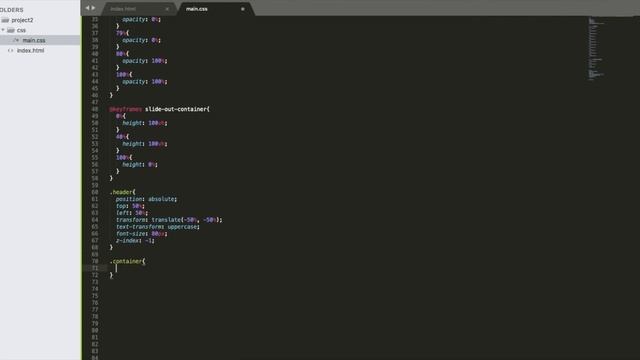Viewport: 640px width, 360px height.
Task: Click the position: absolute; line
Action: 147,199
